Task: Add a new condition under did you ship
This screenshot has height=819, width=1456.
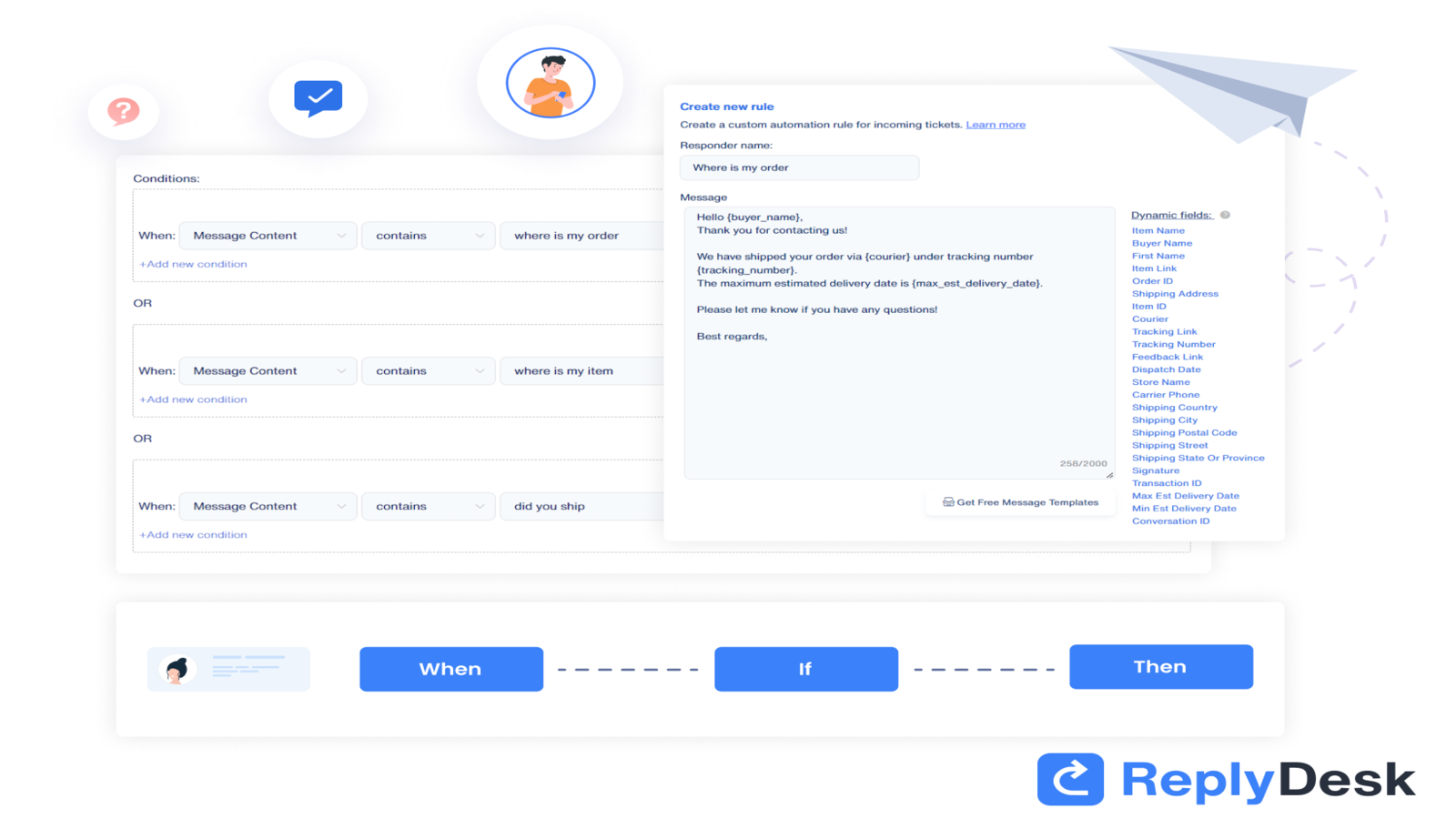Action: (193, 534)
